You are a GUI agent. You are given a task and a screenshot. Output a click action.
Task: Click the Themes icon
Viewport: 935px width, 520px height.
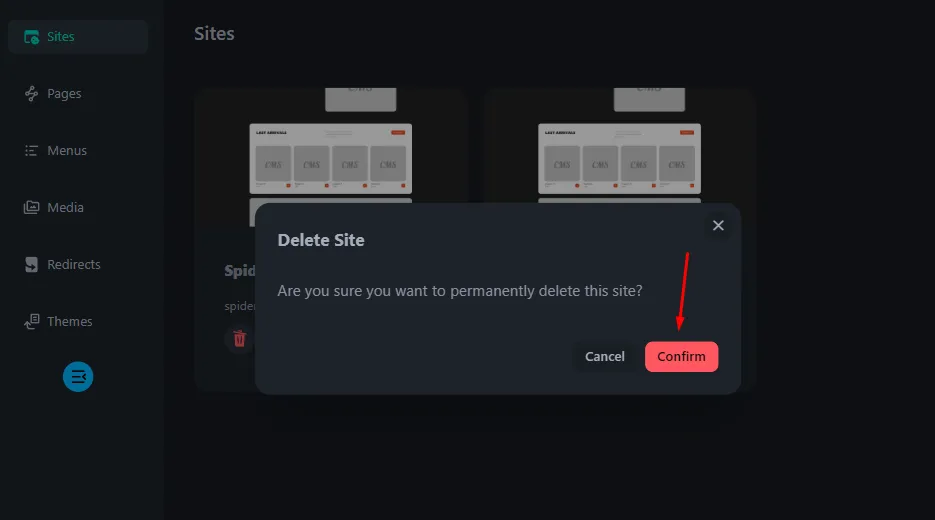click(x=32, y=321)
